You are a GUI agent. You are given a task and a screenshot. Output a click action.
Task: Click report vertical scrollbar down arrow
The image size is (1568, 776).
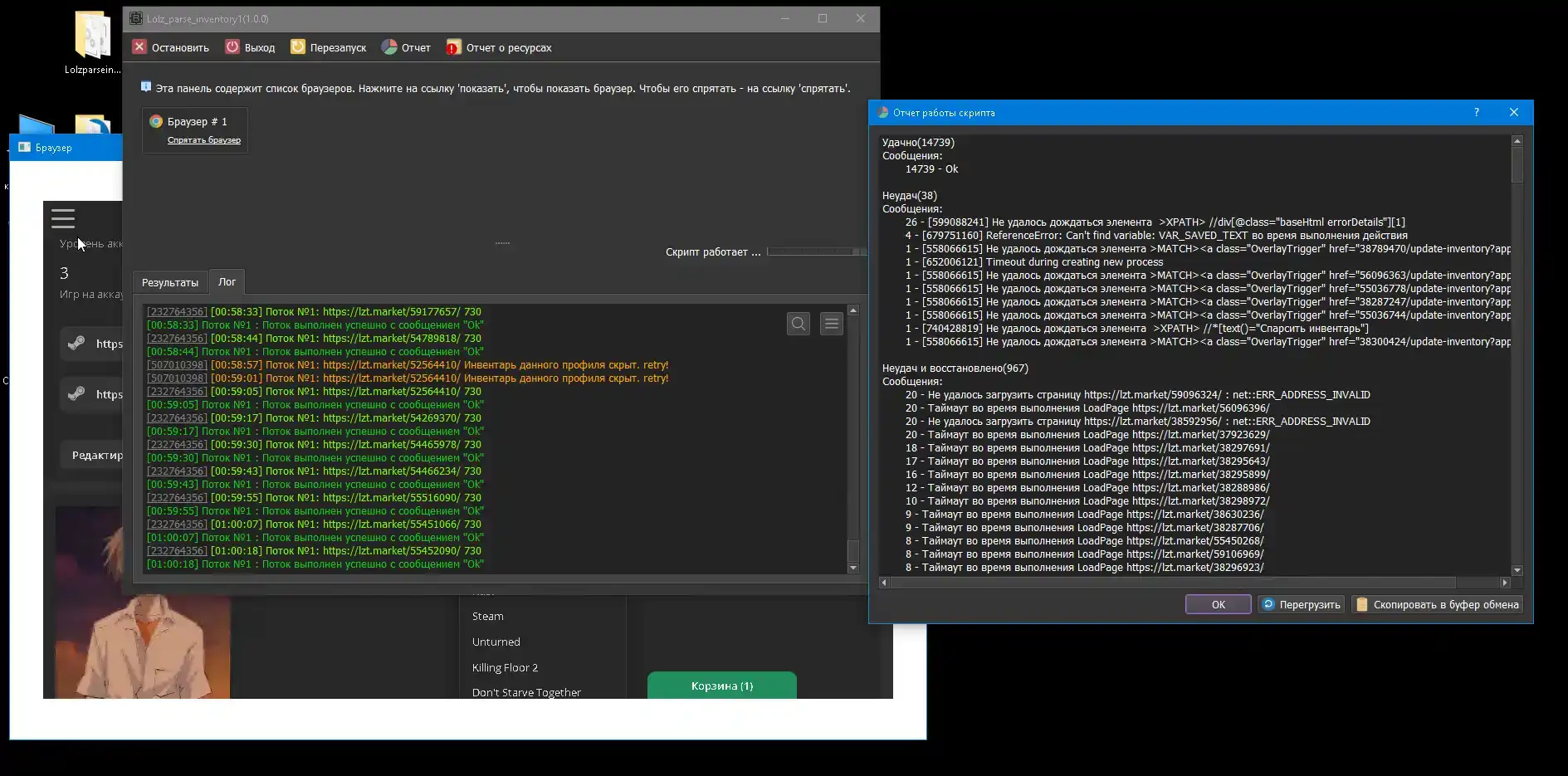tap(1517, 570)
